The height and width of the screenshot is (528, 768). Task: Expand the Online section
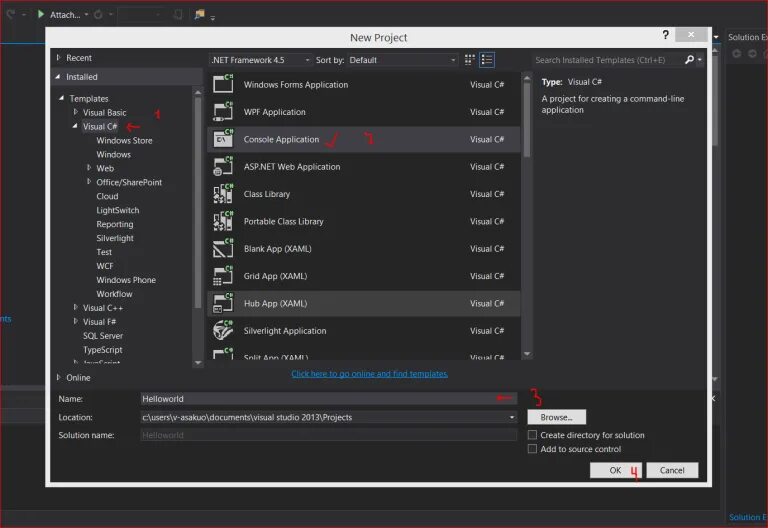58,377
